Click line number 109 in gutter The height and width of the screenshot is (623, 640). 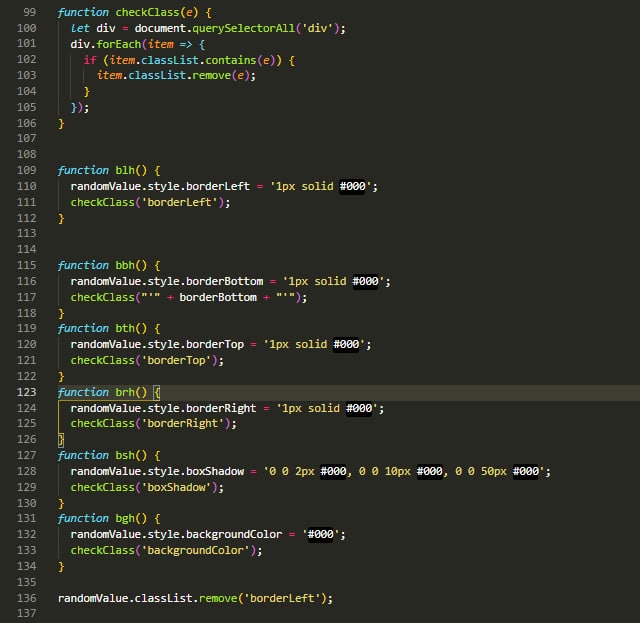[27, 170]
